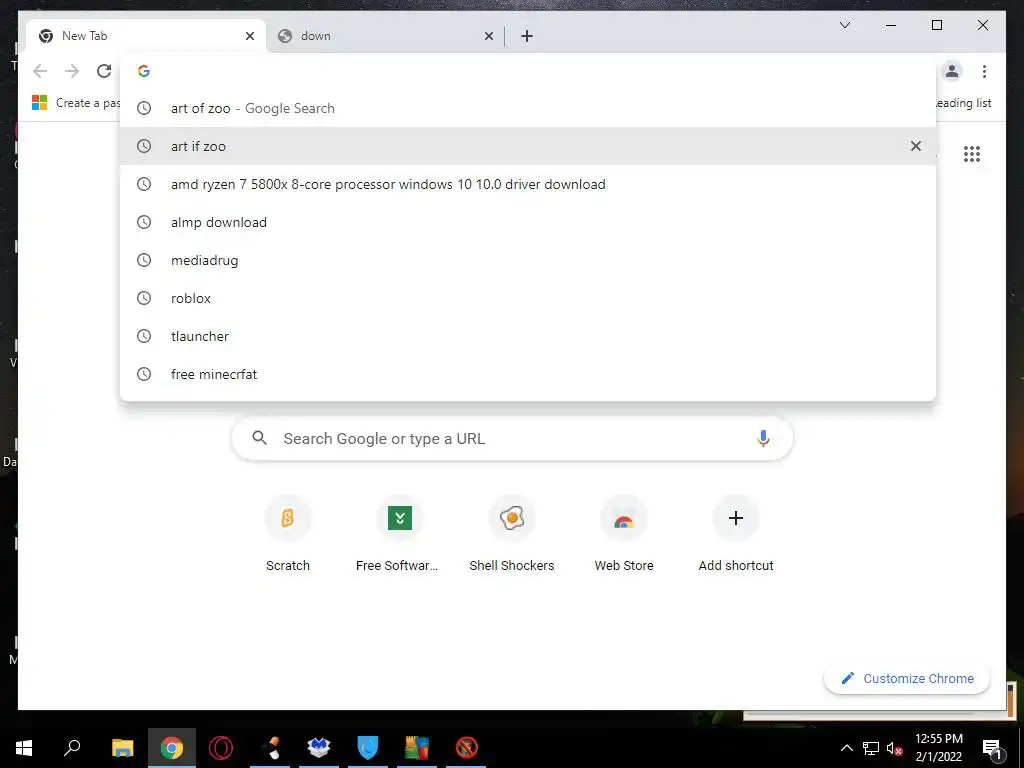Screen dimensions: 1024x768
Task: Open the network tray icon
Action: click(x=871, y=748)
